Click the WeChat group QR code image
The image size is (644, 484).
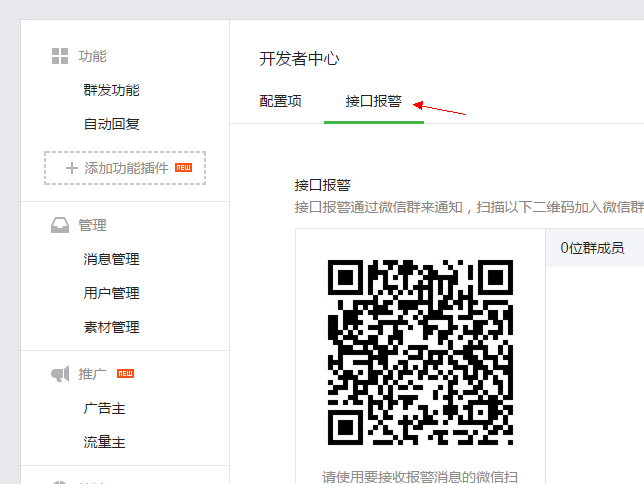[420, 352]
